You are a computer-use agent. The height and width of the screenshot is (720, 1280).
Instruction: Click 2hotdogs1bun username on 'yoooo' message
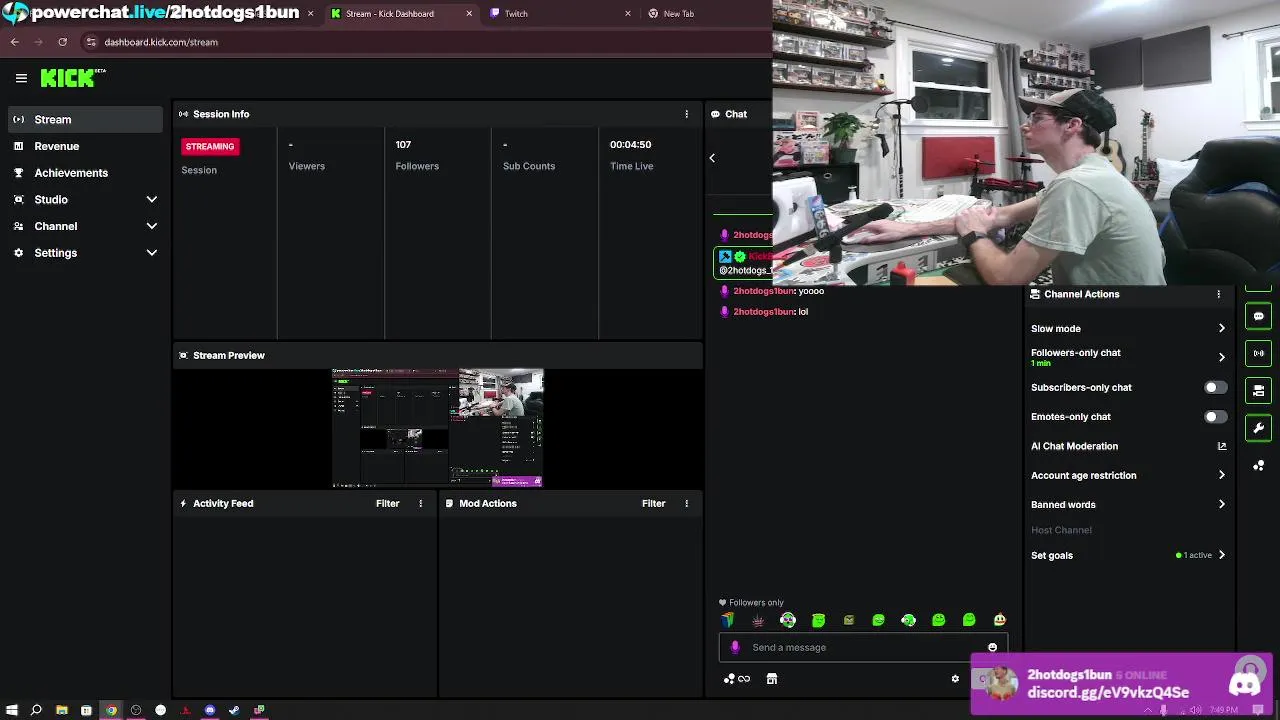coord(763,291)
